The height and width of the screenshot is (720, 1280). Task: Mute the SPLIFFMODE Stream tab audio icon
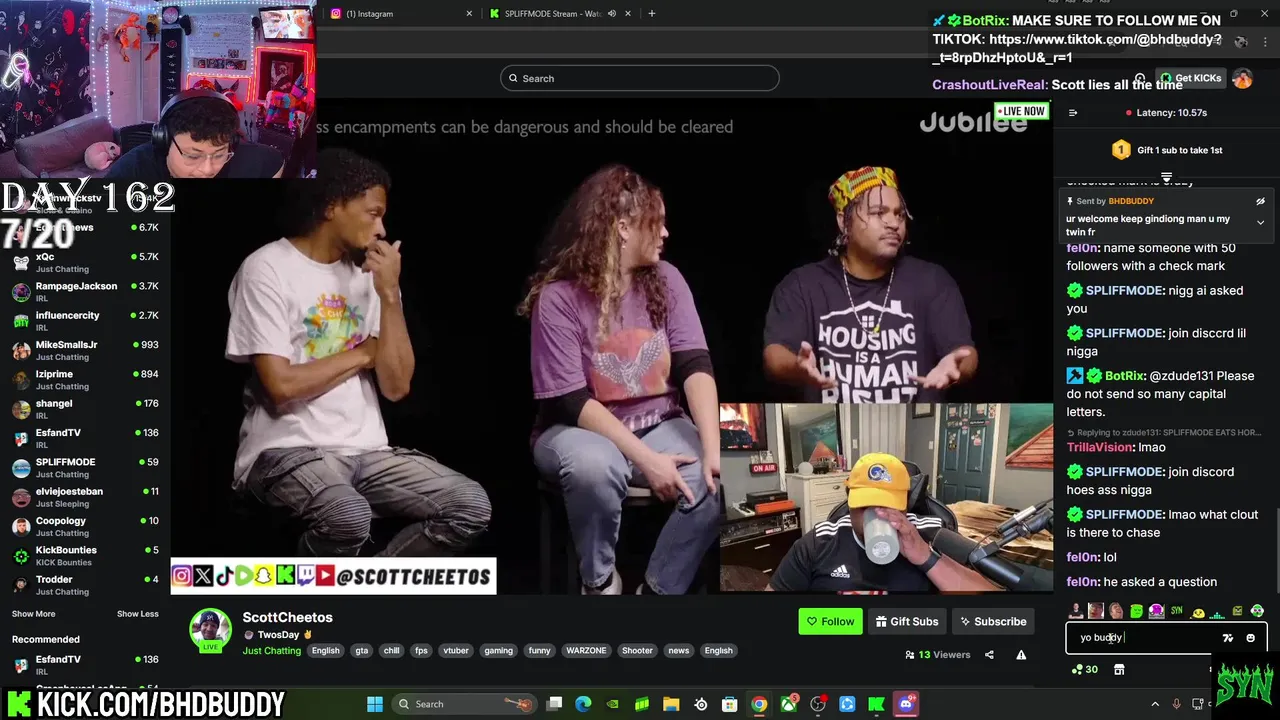[611, 14]
